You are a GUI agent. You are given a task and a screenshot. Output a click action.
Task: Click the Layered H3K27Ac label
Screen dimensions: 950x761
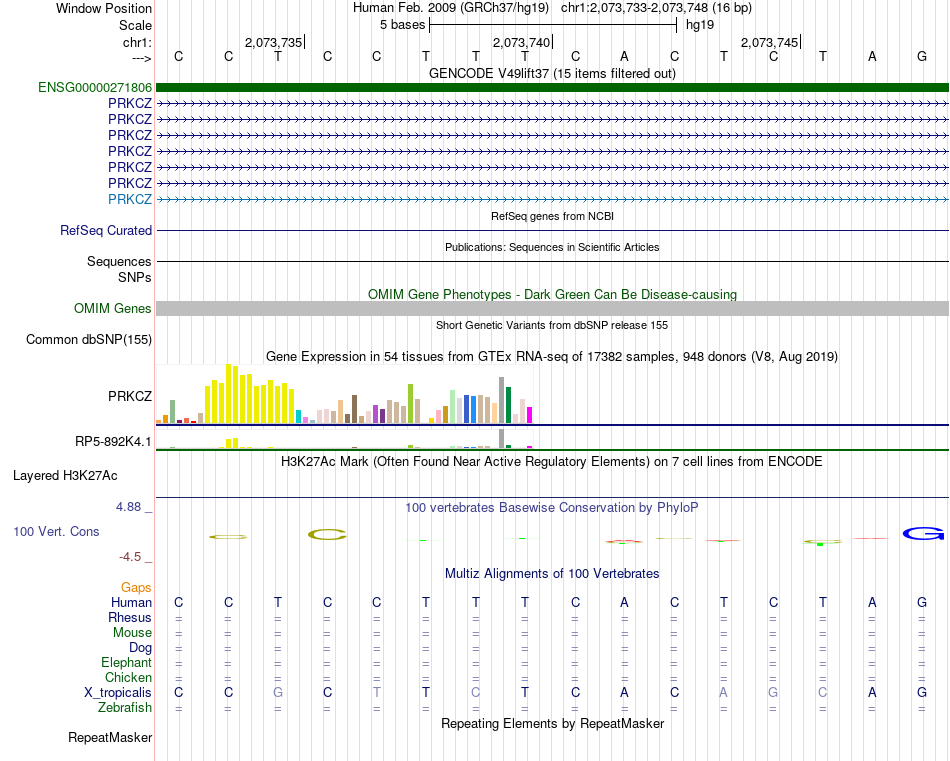pos(65,476)
